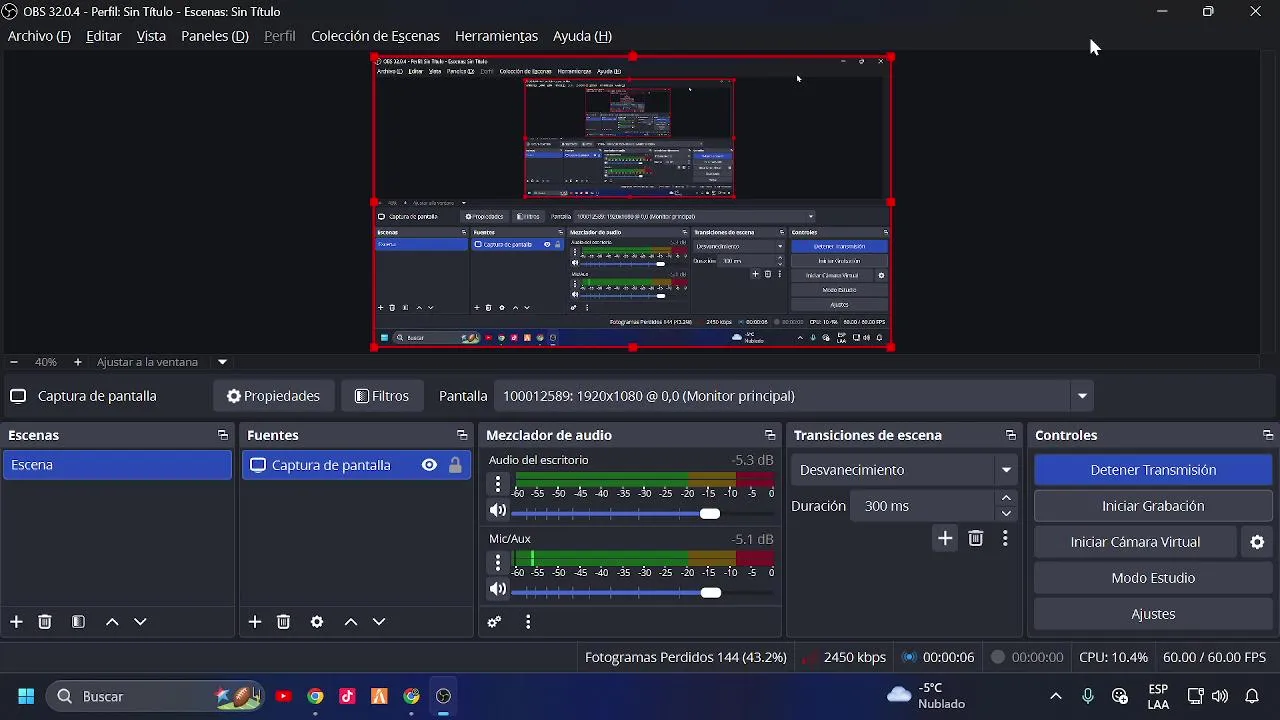Decrease Duración value with down arrow

click(x=1006, y=514)
